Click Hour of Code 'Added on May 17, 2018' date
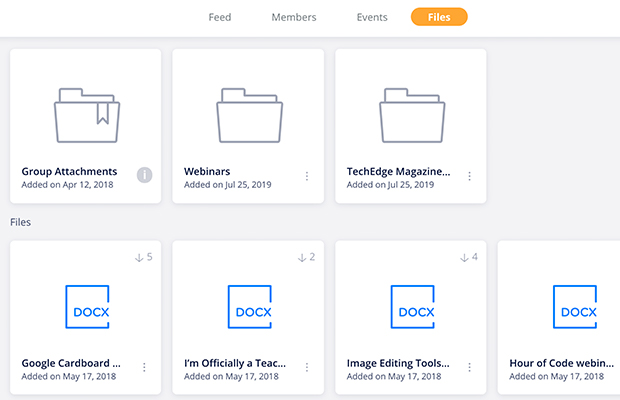 pos(556,376)
